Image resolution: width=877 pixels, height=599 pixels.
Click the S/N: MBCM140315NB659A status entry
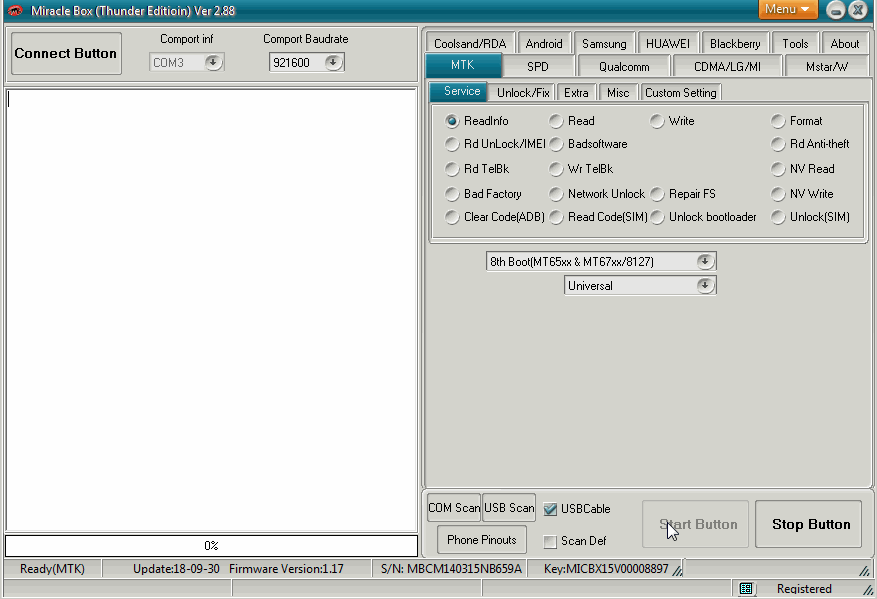click(x=451, y=569)
